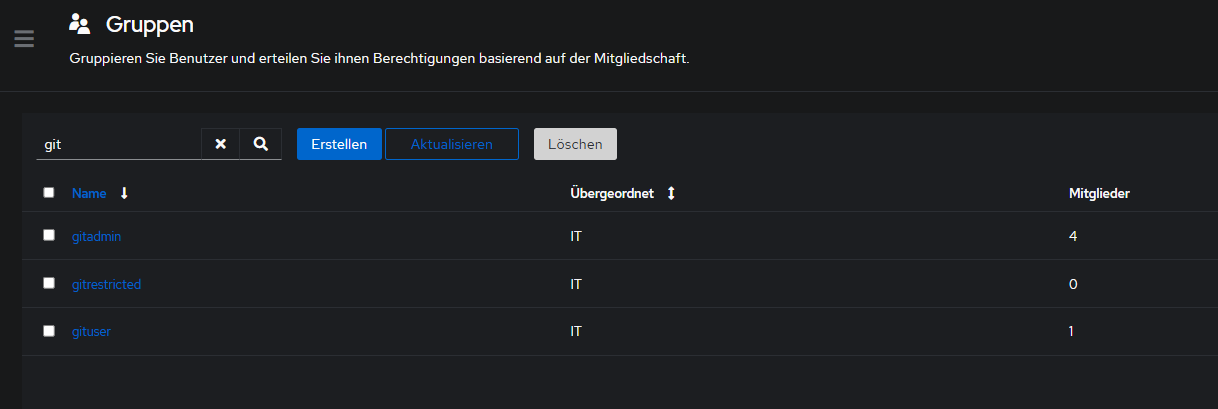The image size is (1218, 409).
Task: Tick the gituser row checkbox
Action: point(49,331)
